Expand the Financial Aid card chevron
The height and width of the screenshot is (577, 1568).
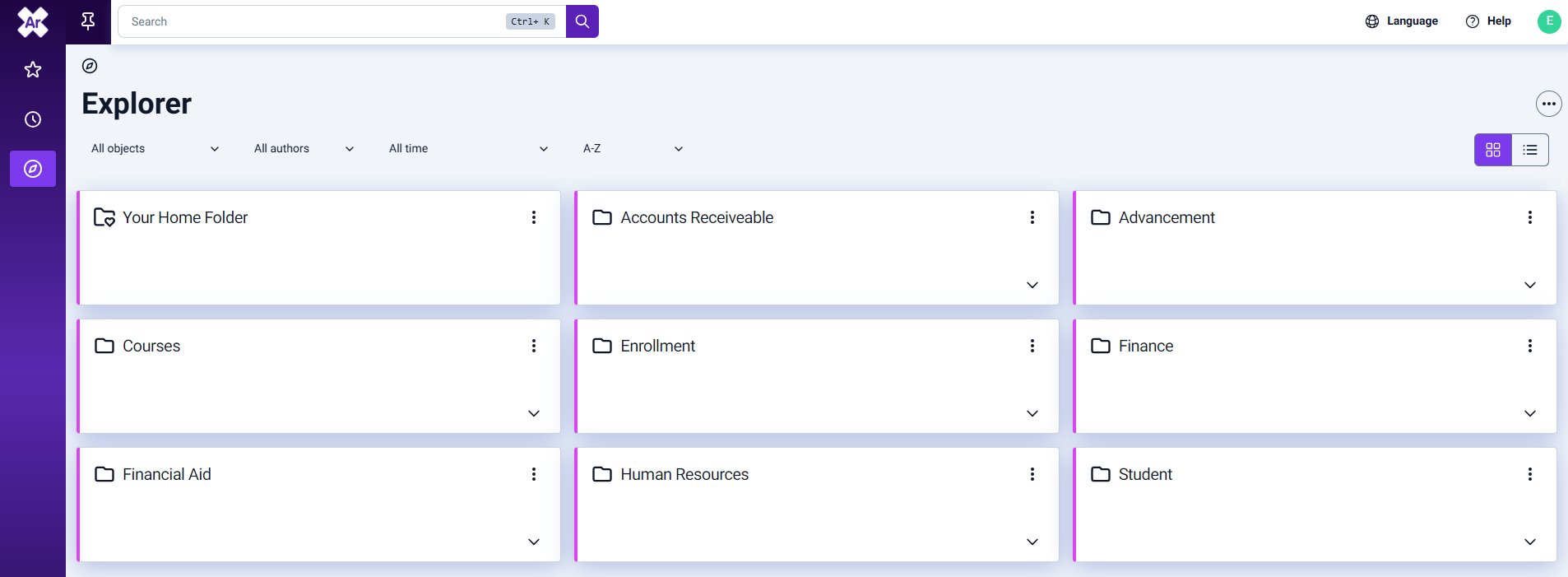(534, 542)
